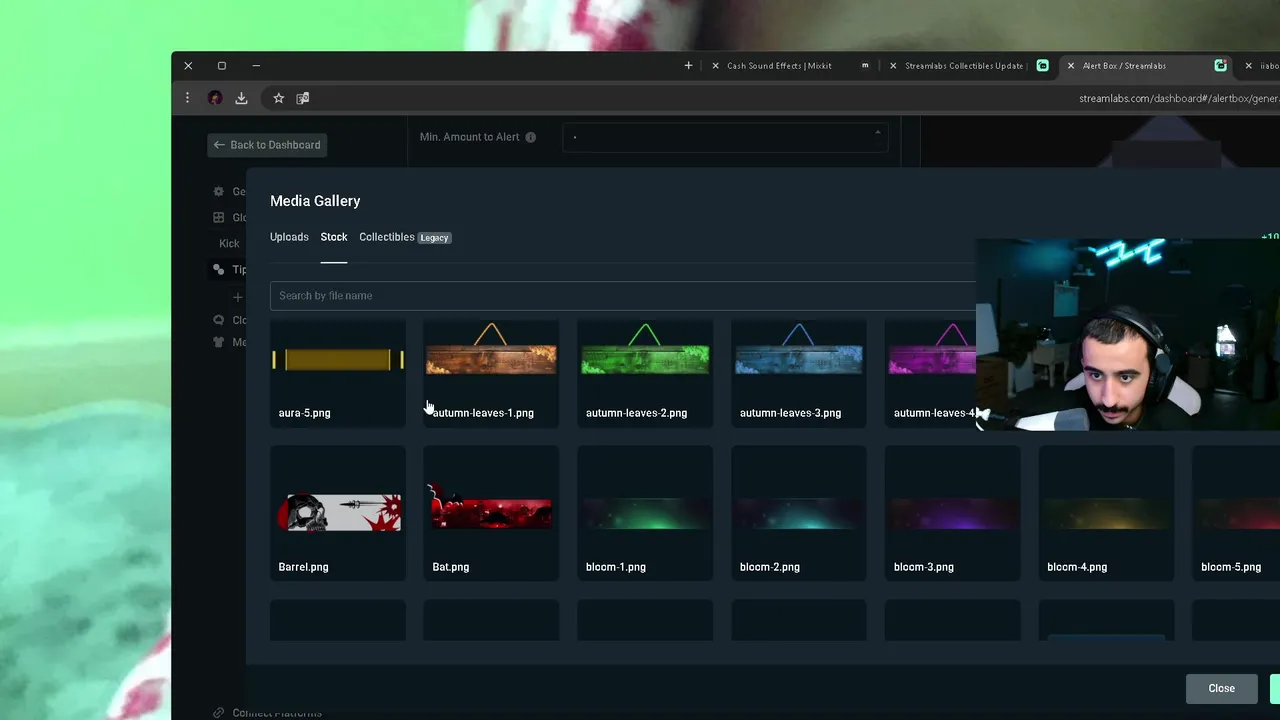Click the Search by file name field
This screenshot has height=720, width=1280.
click(x=623, y=296)
